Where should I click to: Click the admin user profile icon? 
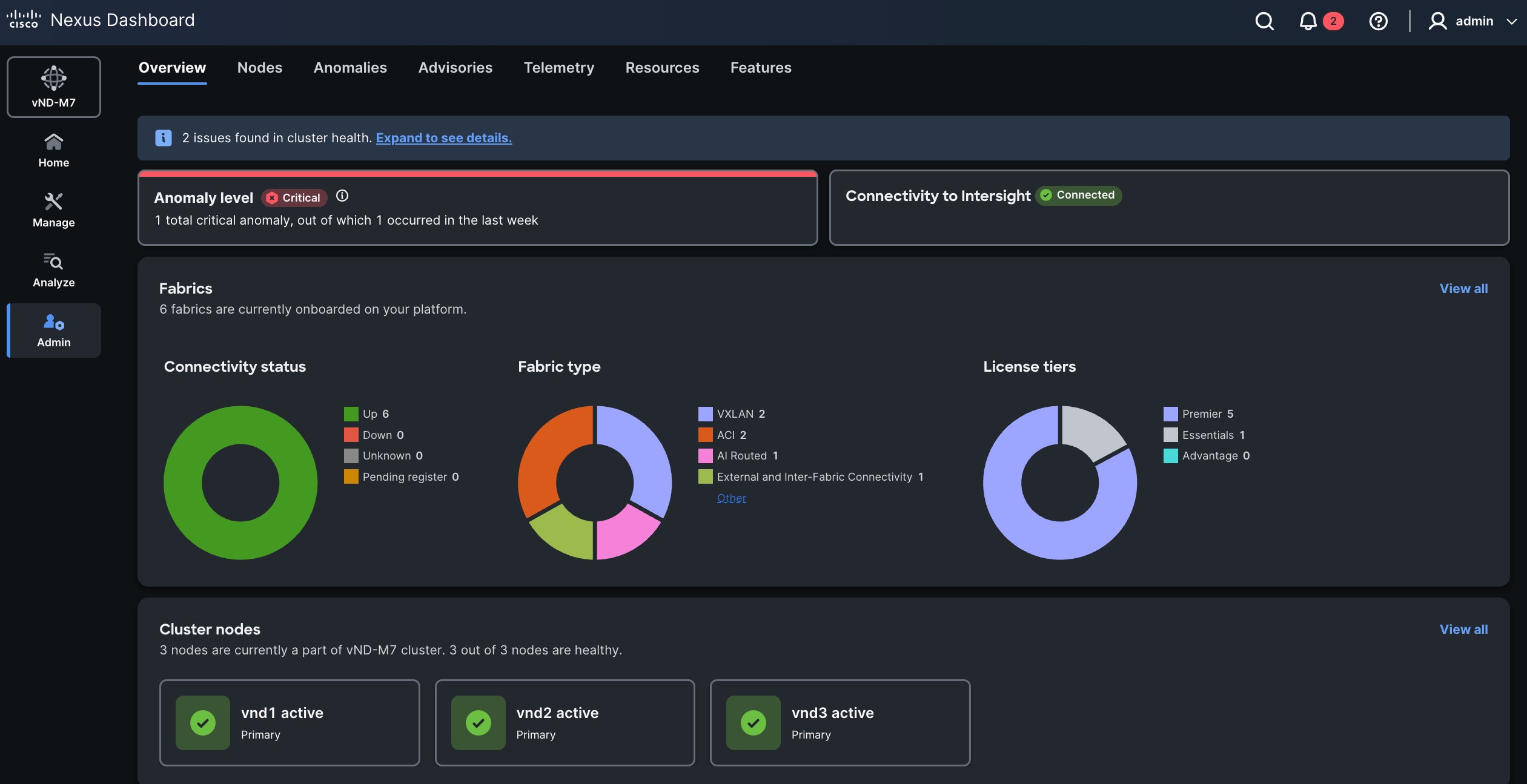point(1437,21)
